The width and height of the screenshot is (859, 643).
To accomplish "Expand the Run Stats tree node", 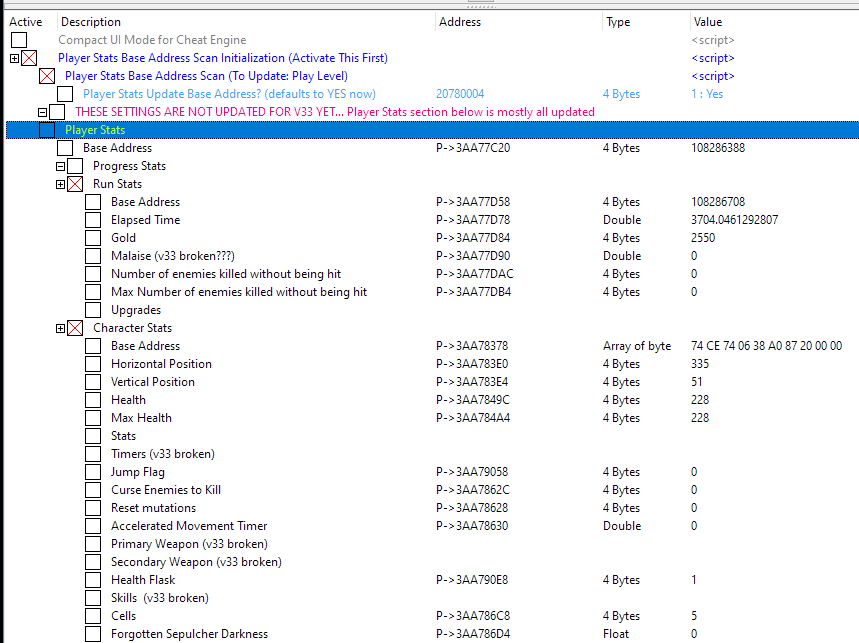I will 60,184.
